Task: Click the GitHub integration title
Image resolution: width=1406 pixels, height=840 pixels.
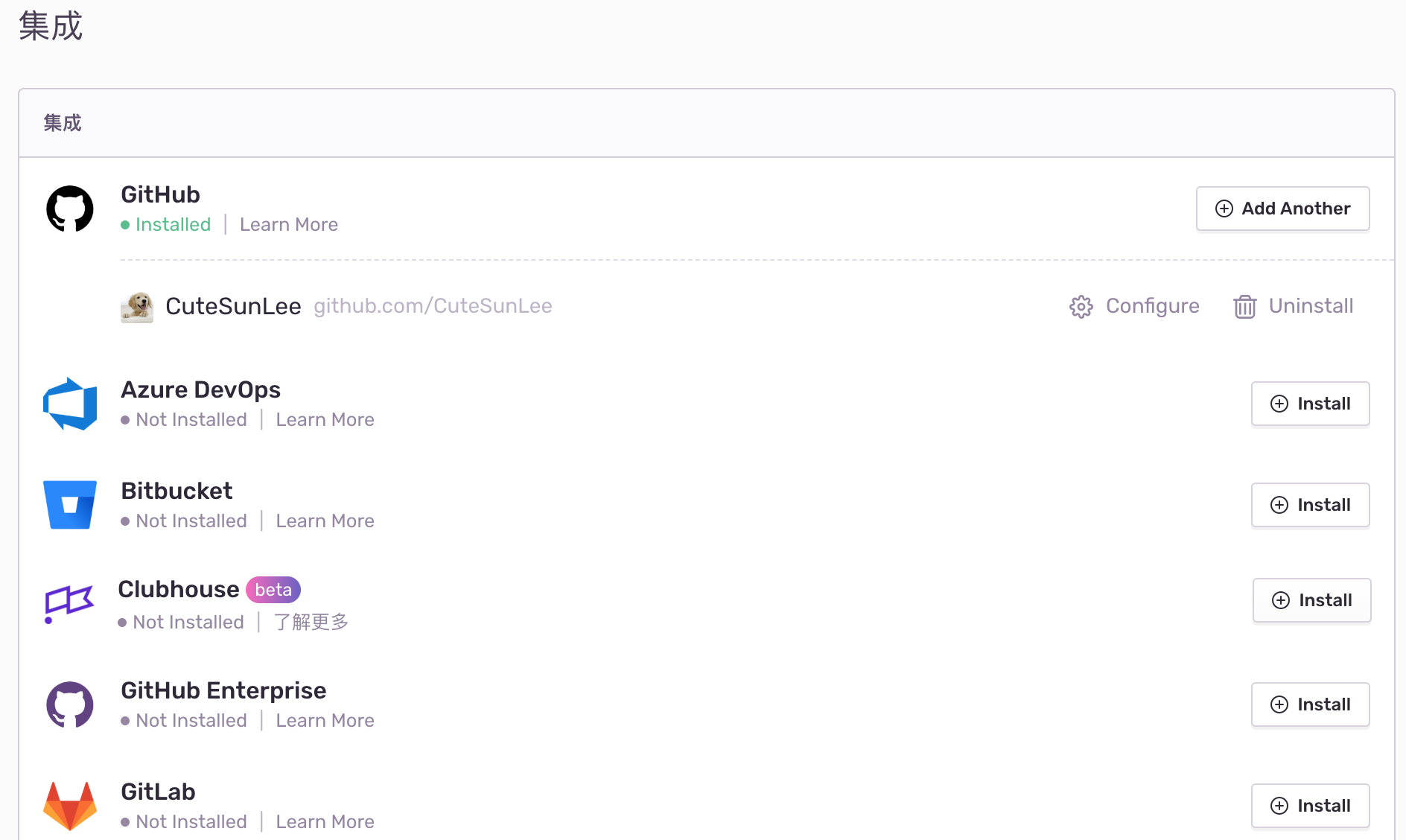Action: click(160, 194)
